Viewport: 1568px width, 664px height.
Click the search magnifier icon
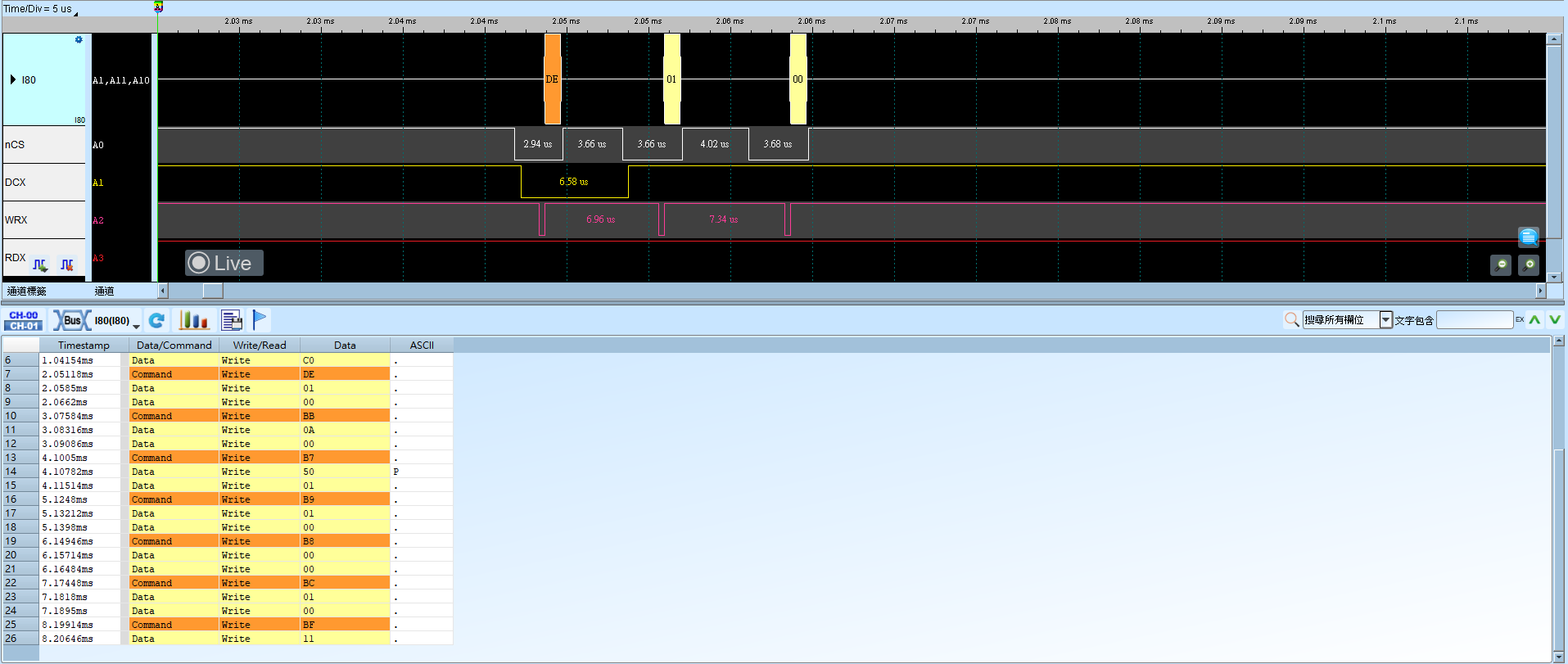tap(1291, 320)
